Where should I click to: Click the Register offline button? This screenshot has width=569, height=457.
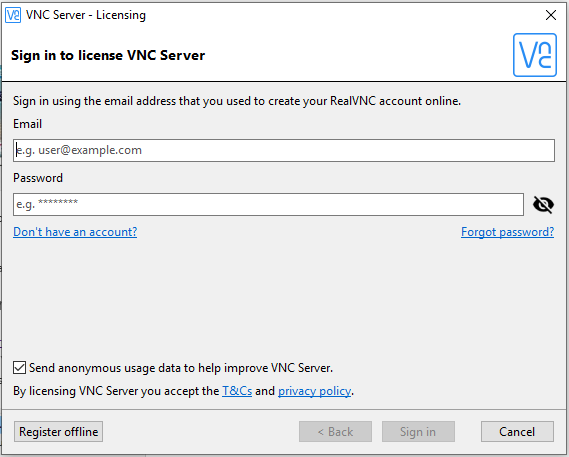[x=58, y=432]
